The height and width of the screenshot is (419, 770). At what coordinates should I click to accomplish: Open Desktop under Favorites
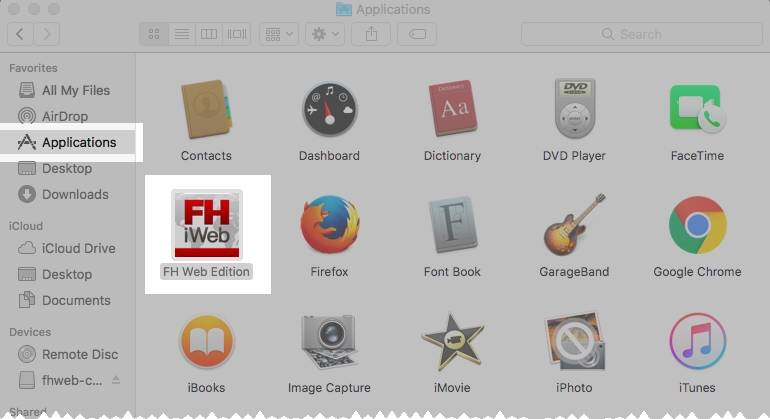pos(68,168)
